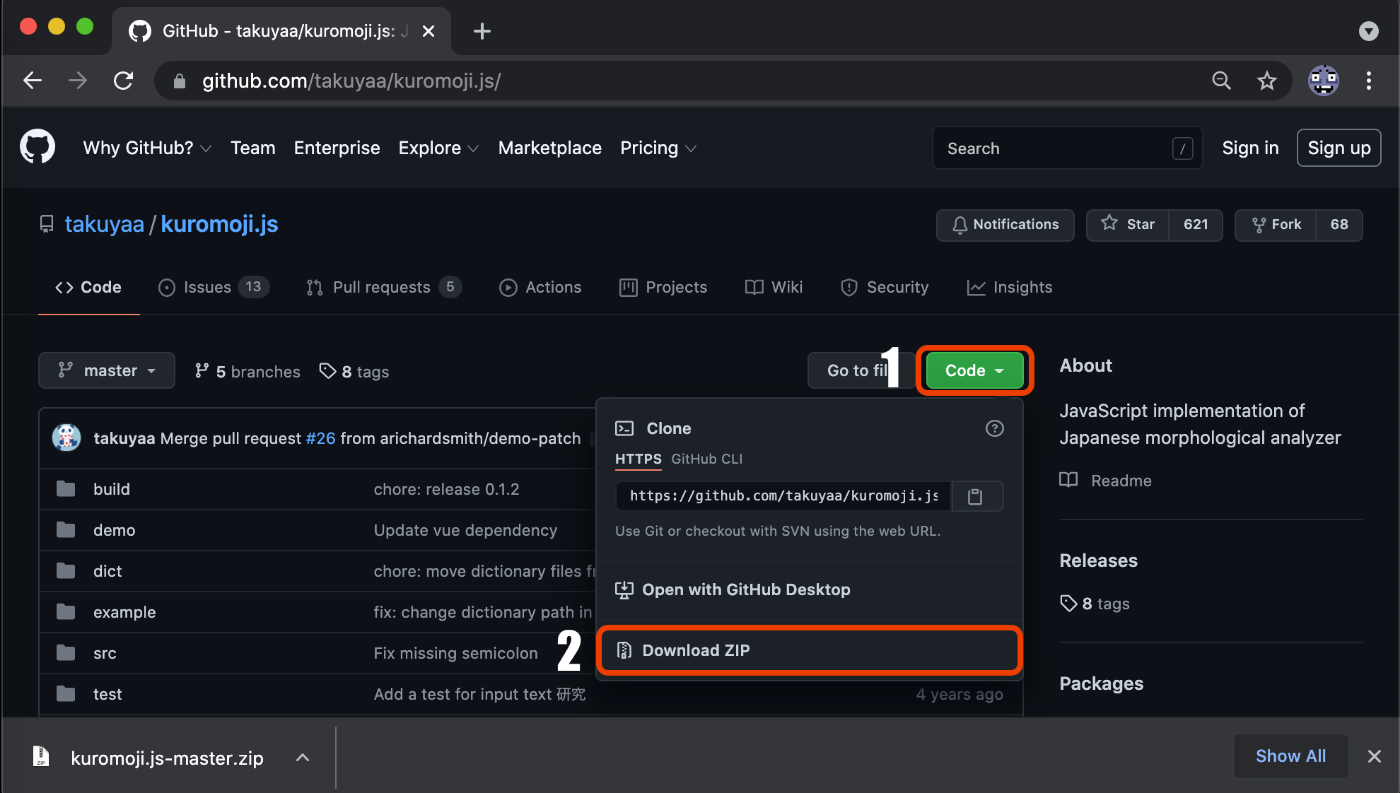Image resolution: width=1400 pixels, height=793 pixels.
Task: Open the Marketplace link
Action: [x=550, y=148]
